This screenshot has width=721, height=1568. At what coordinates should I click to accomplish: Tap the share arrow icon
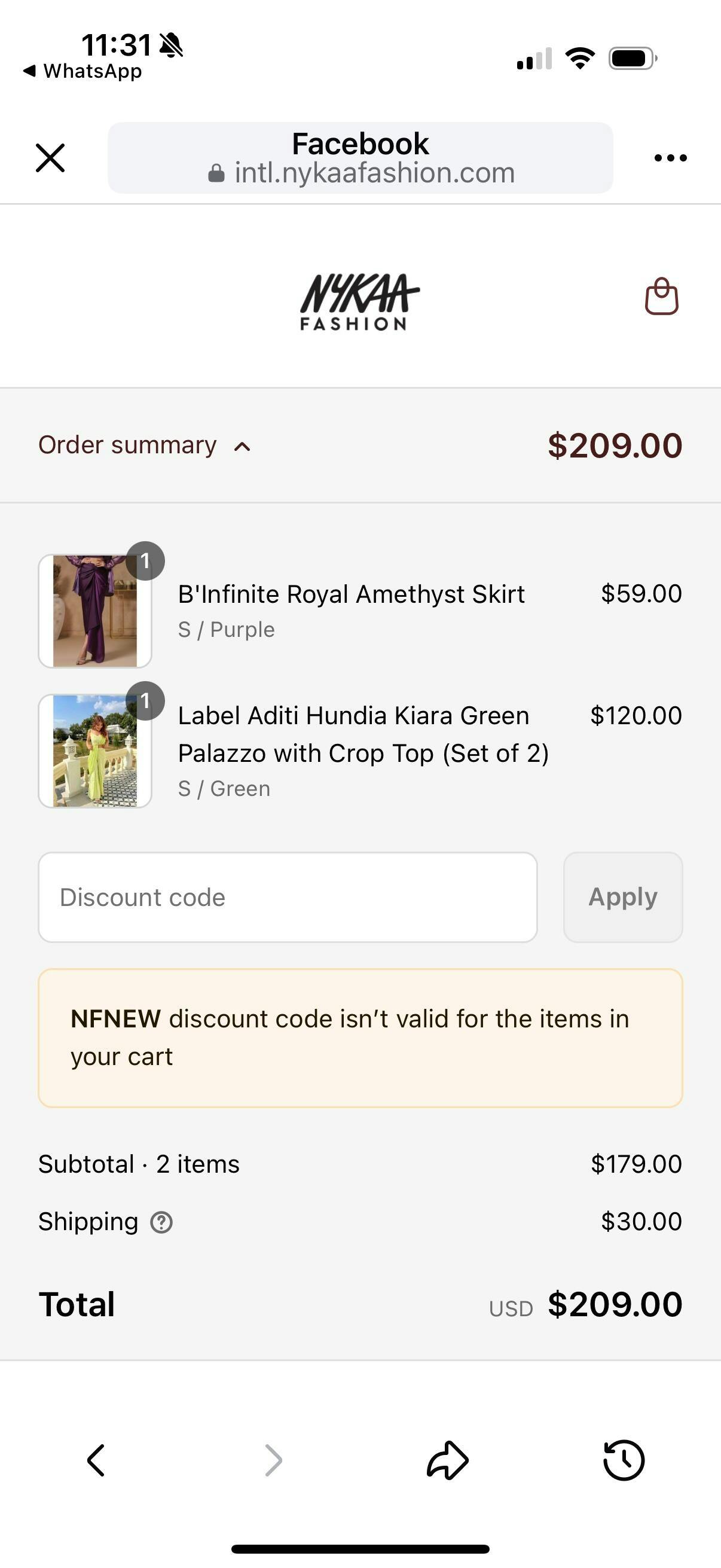pos(447,1460)
